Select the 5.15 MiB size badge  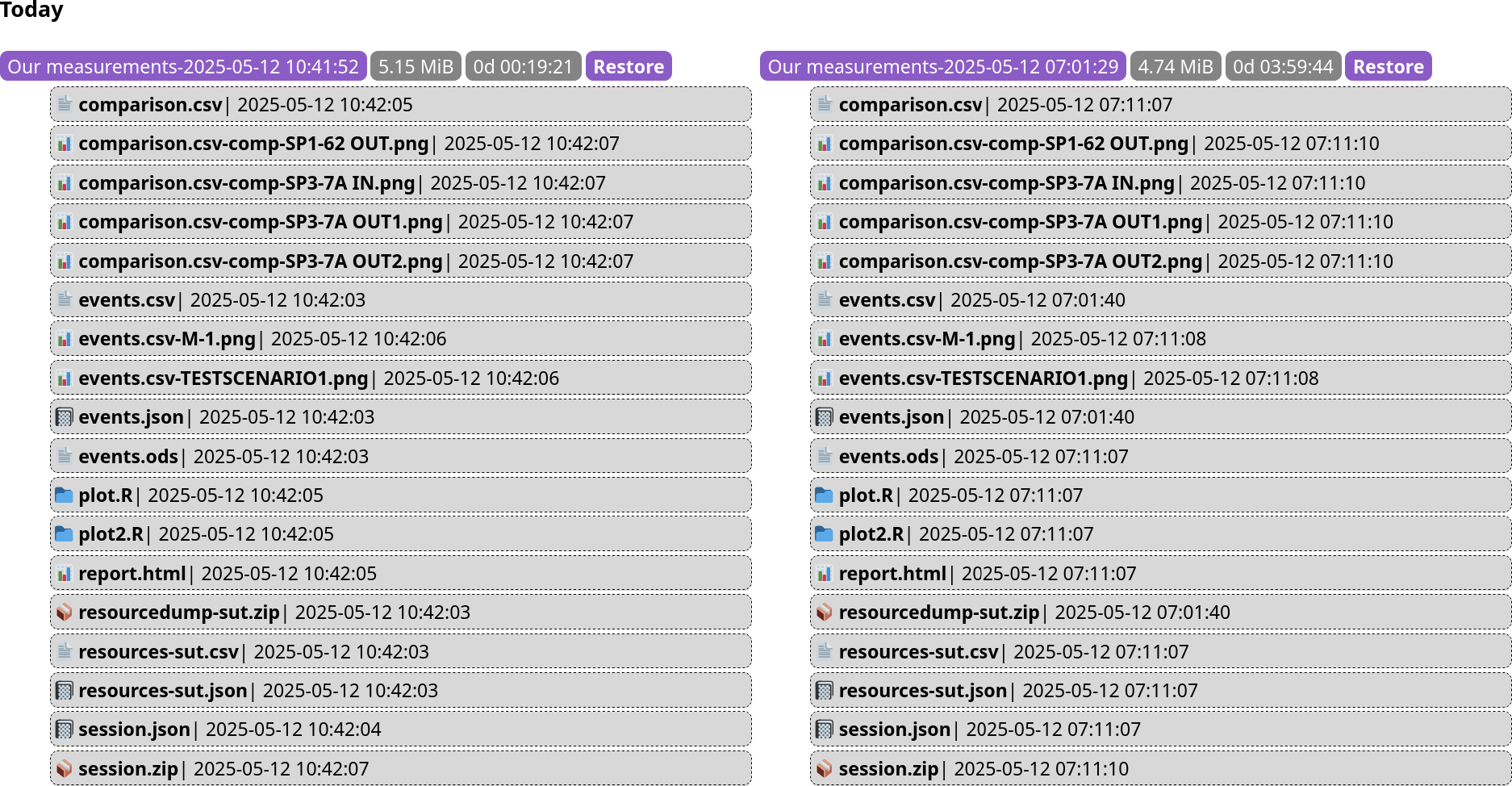click(x=416, y=66)
